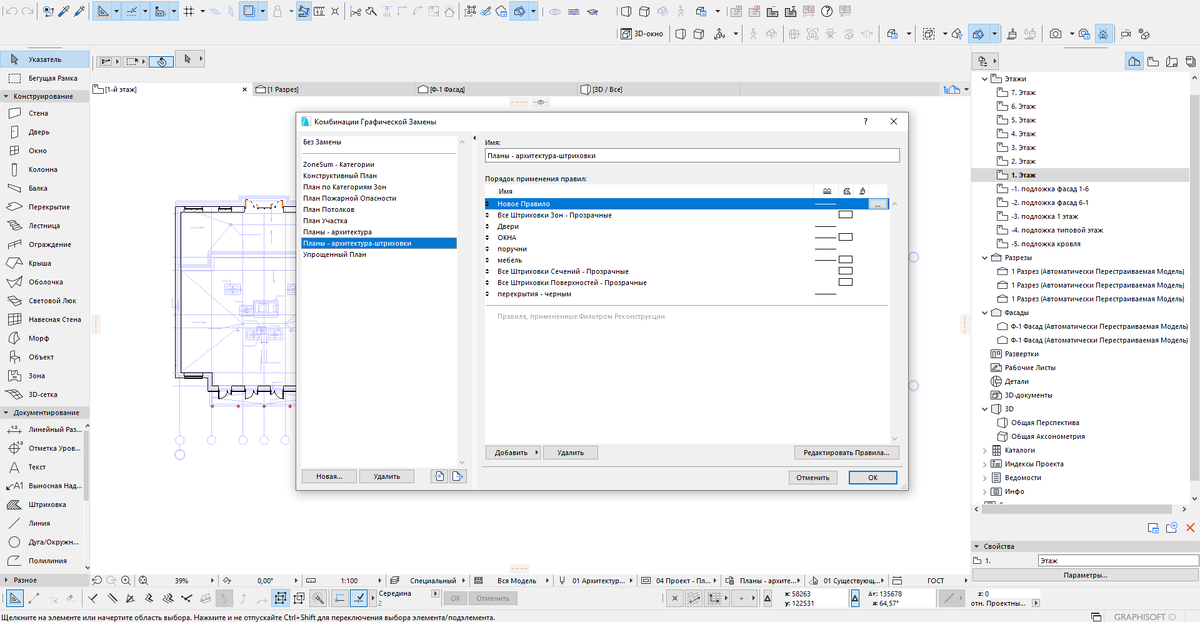The width and height of the screenshot is (1200, 622).
Task: Collapse the Разрезы tree node
Action: (985, 257)
